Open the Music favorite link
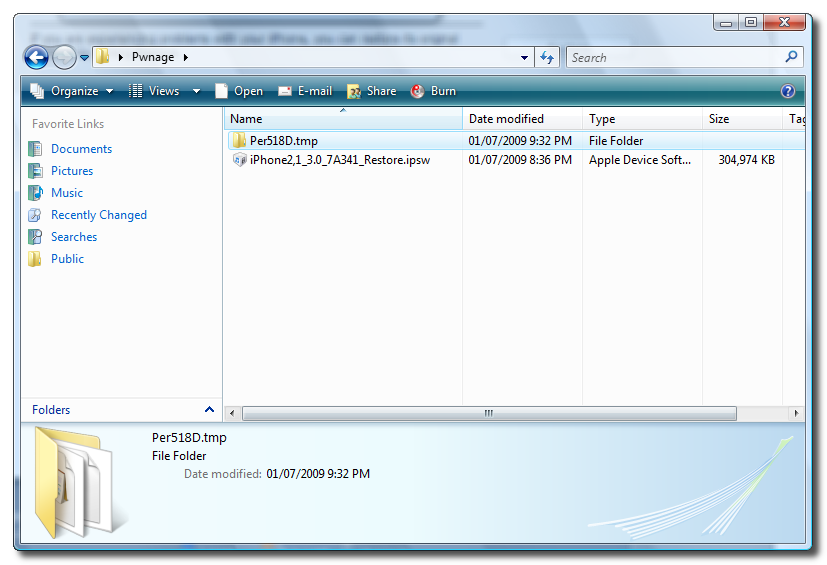Screen dimensions: 827x565 coord(67,193)
